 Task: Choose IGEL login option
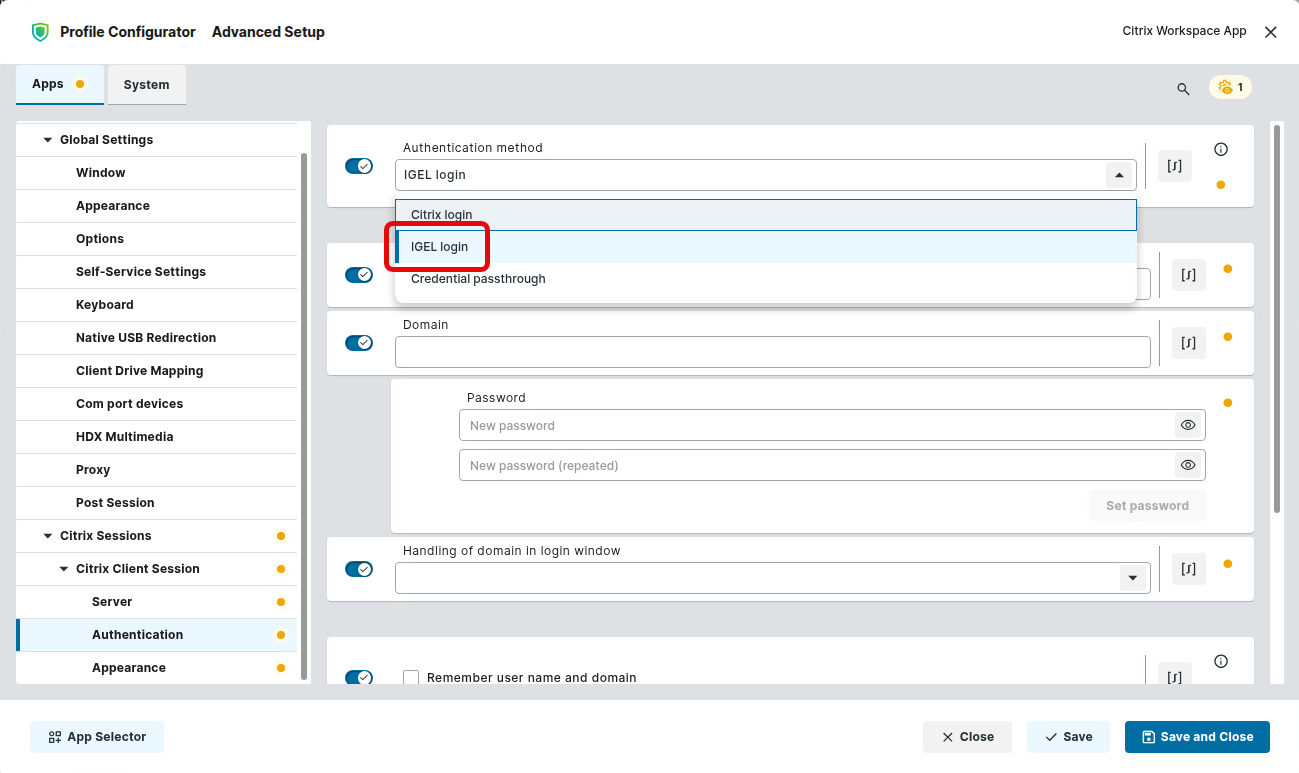click(766, 247)
